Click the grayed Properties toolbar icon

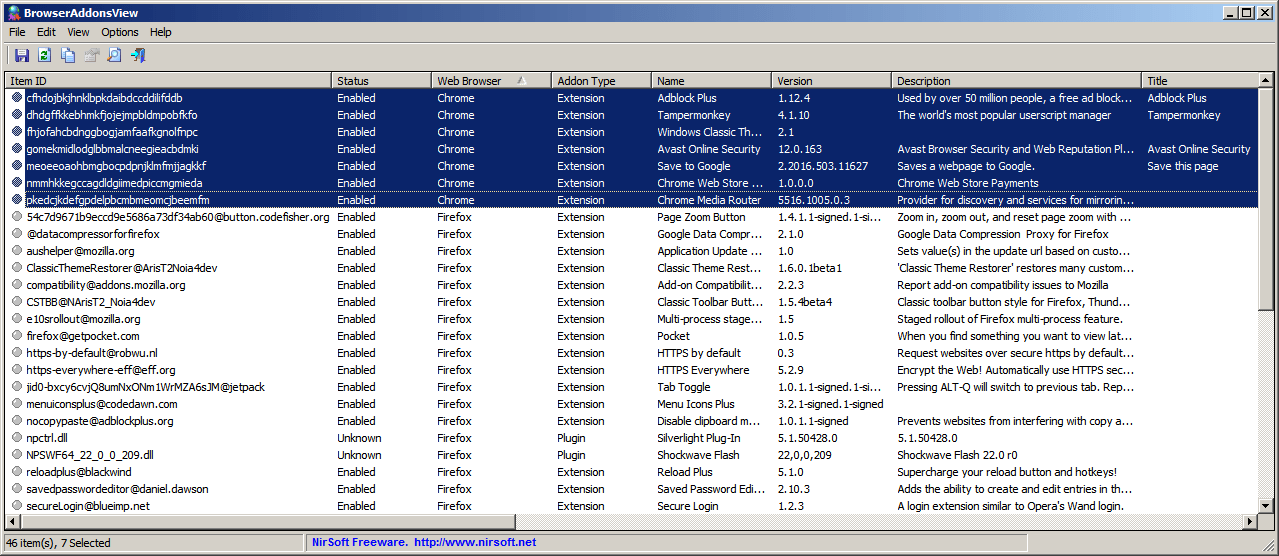(91, 55)
